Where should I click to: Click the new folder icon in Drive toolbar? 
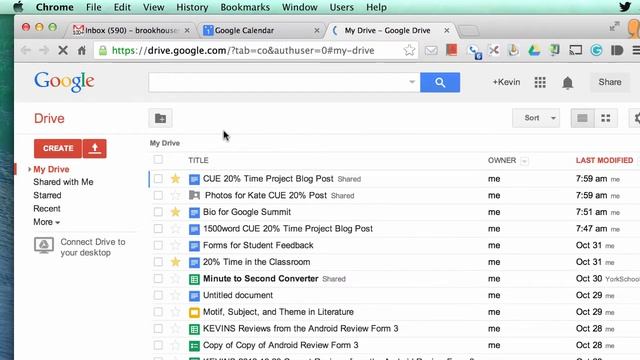pyautogui.click(x=160, y=118)
